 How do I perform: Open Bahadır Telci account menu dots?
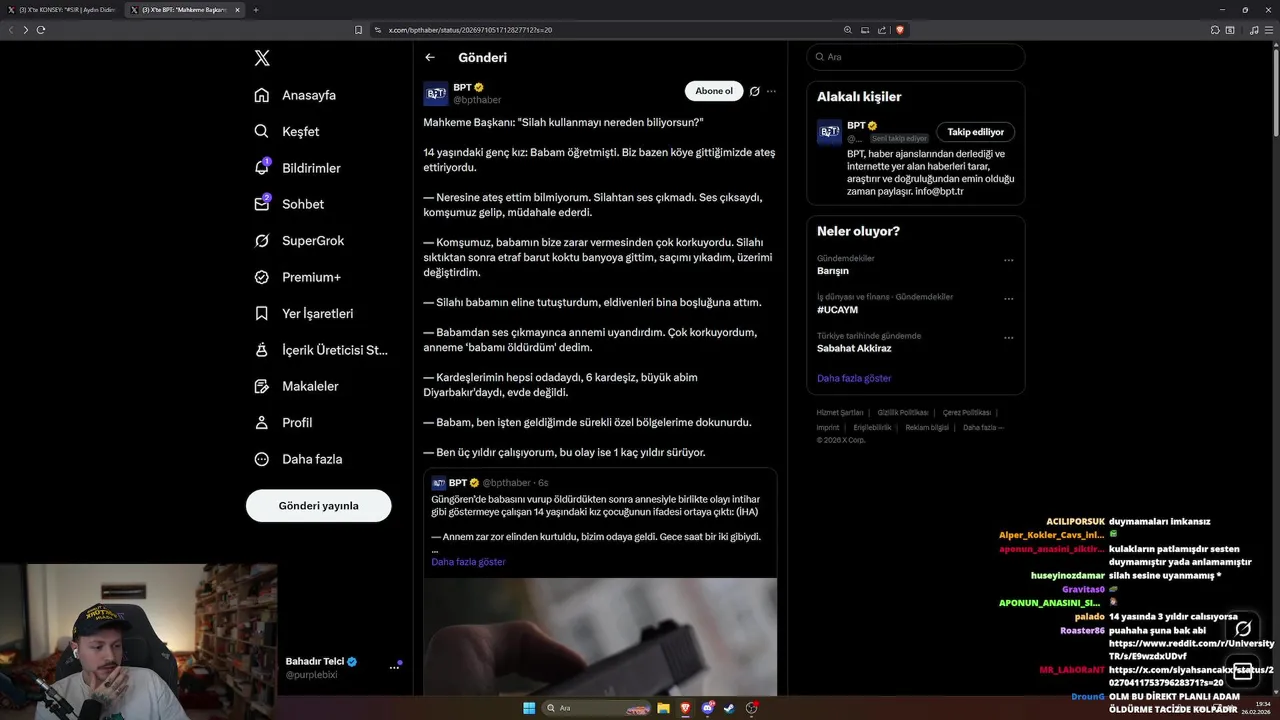click(394, 667)
